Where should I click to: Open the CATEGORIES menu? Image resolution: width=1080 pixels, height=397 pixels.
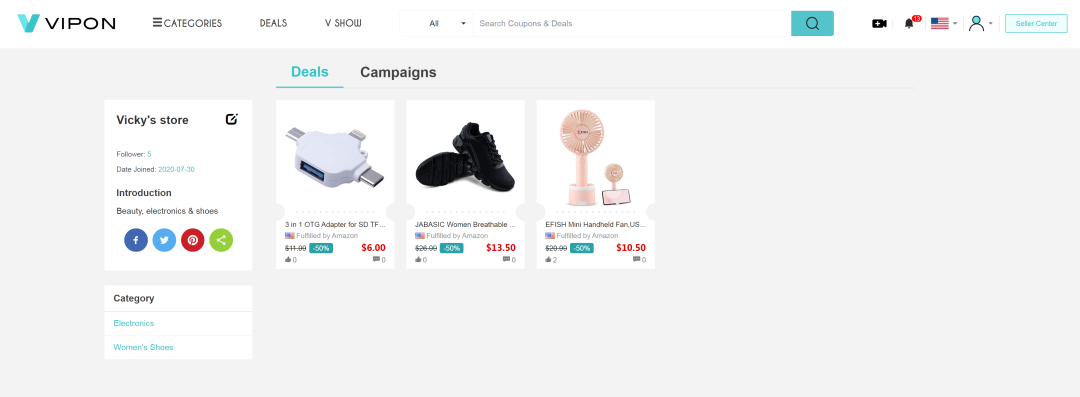[187, 23]
